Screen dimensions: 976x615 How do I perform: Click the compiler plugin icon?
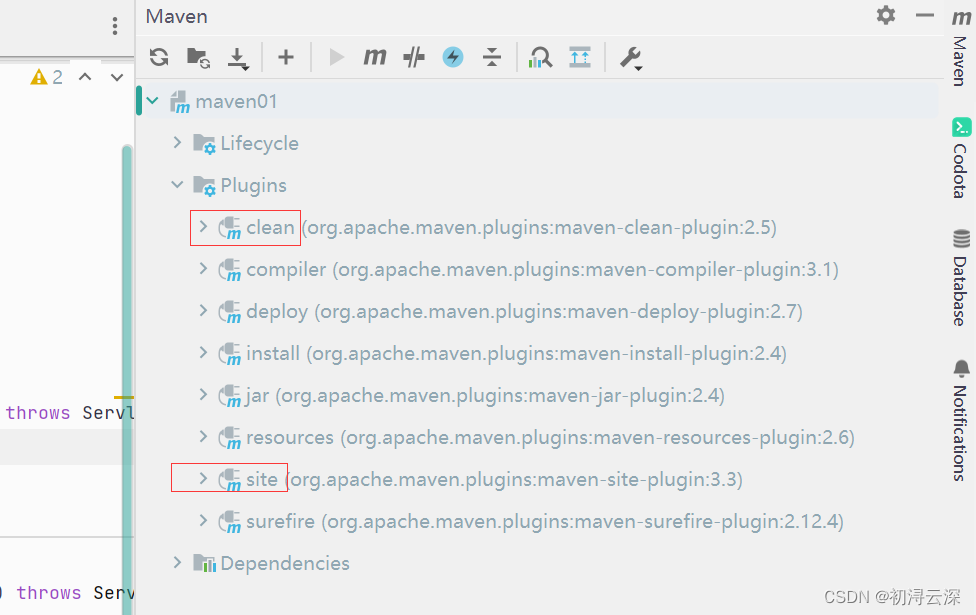(230, 270)
